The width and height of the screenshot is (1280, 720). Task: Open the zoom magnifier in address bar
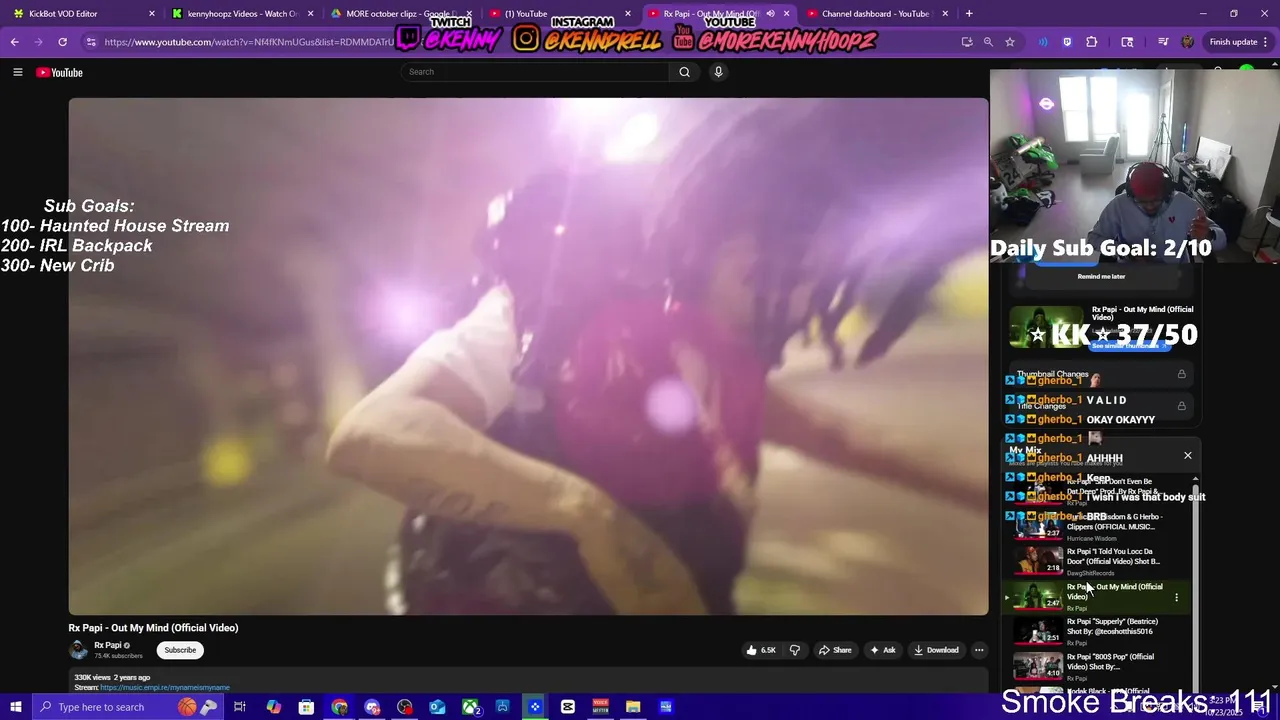[x=988, y=42]
